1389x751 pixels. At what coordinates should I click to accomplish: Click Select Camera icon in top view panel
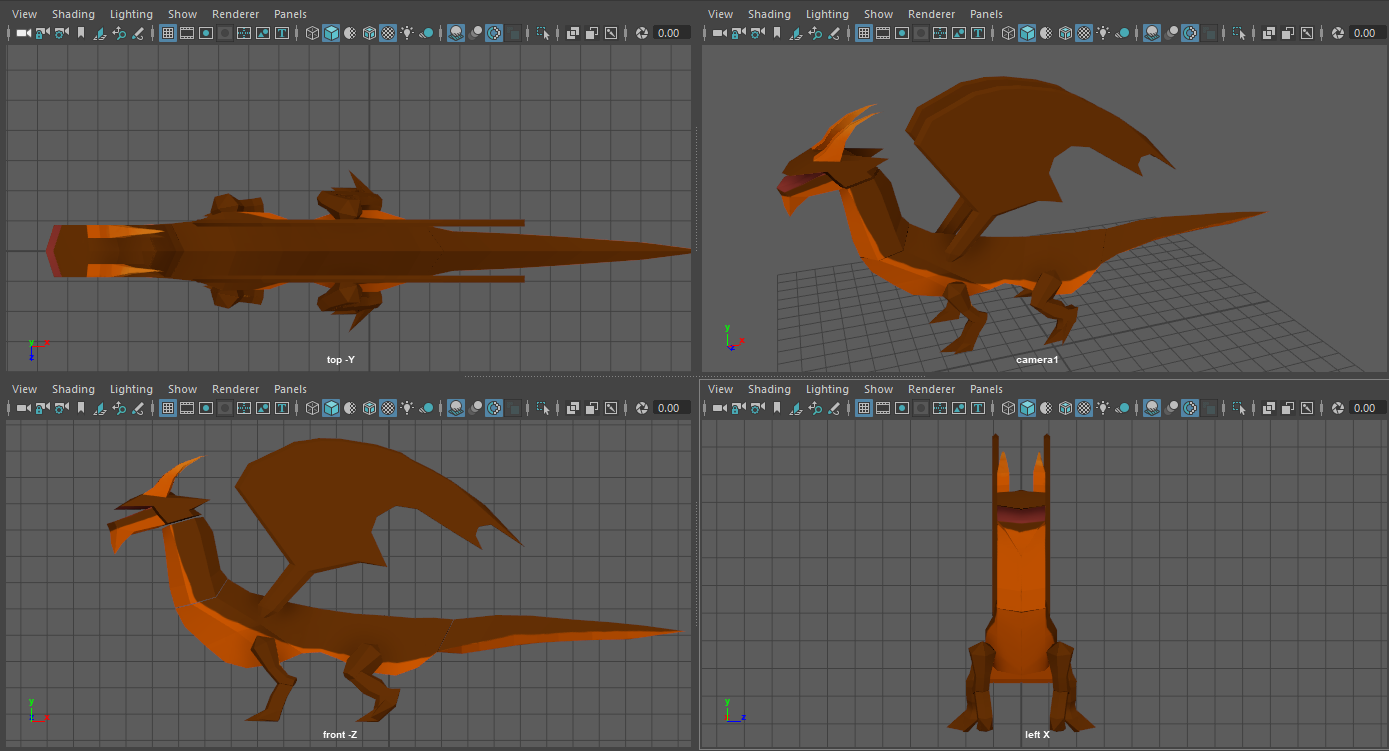[22, 33]
